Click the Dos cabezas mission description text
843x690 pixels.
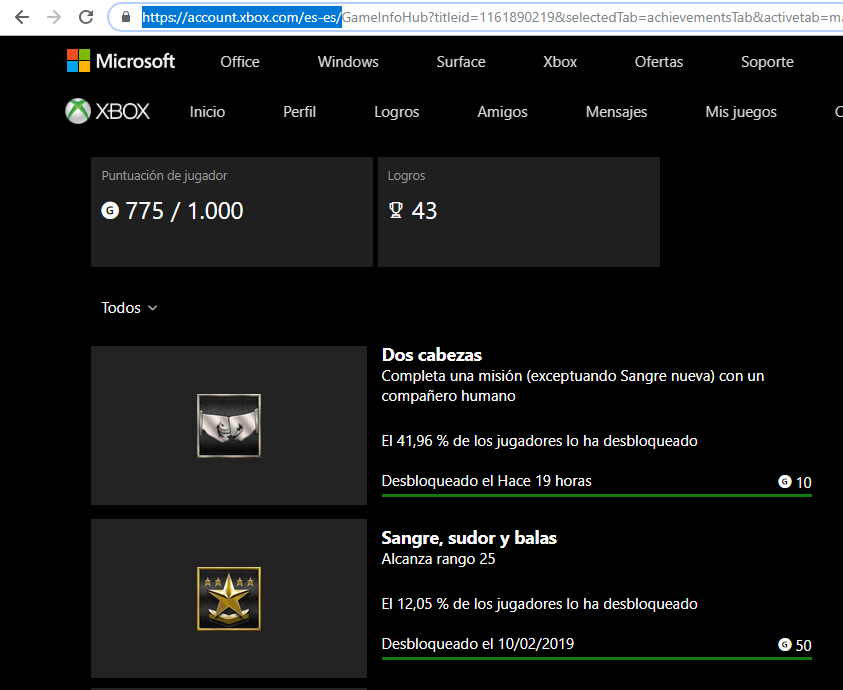(573, 386)
